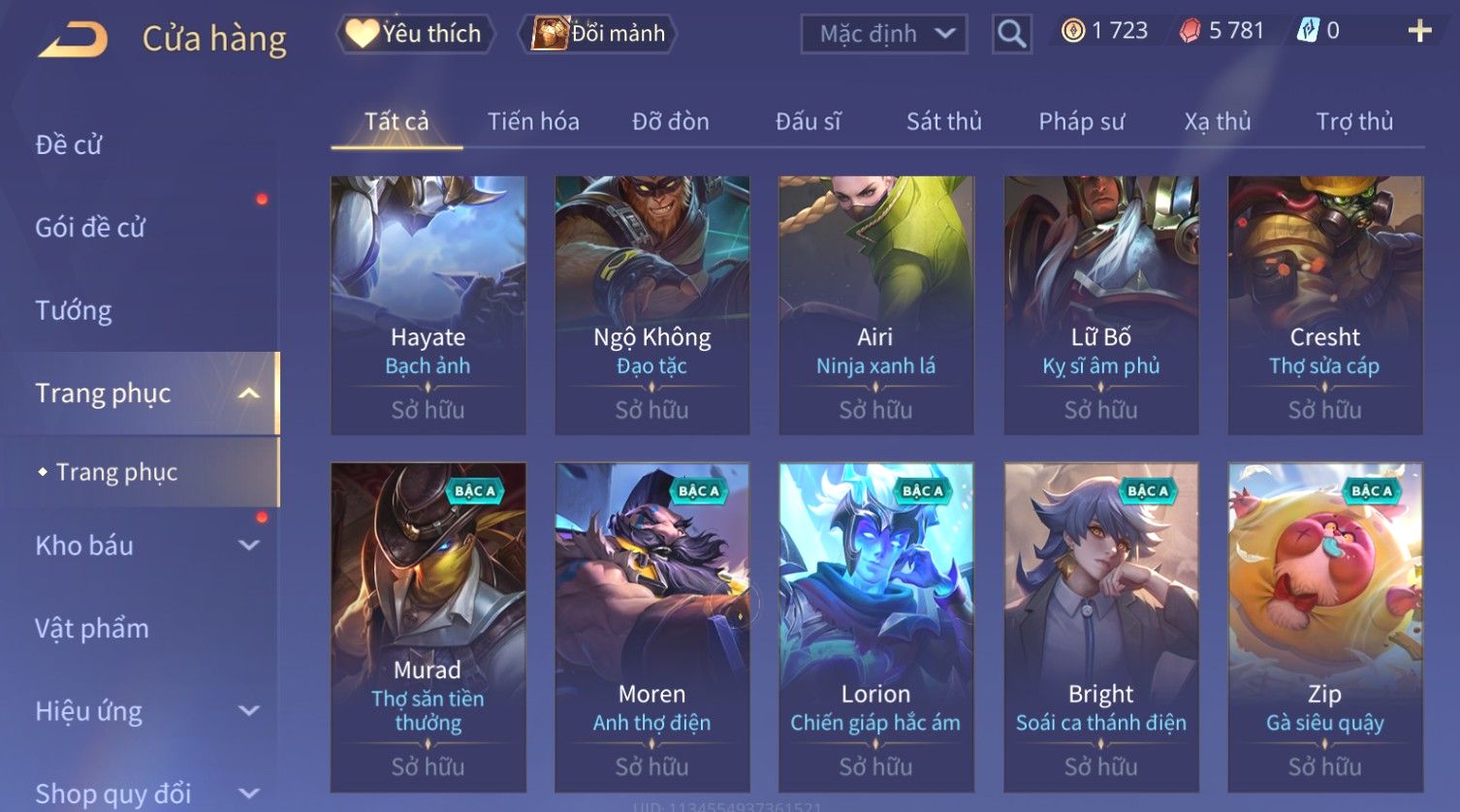
Task: Collapse the Trang phục sidebar section
Action: click(249, 393)
